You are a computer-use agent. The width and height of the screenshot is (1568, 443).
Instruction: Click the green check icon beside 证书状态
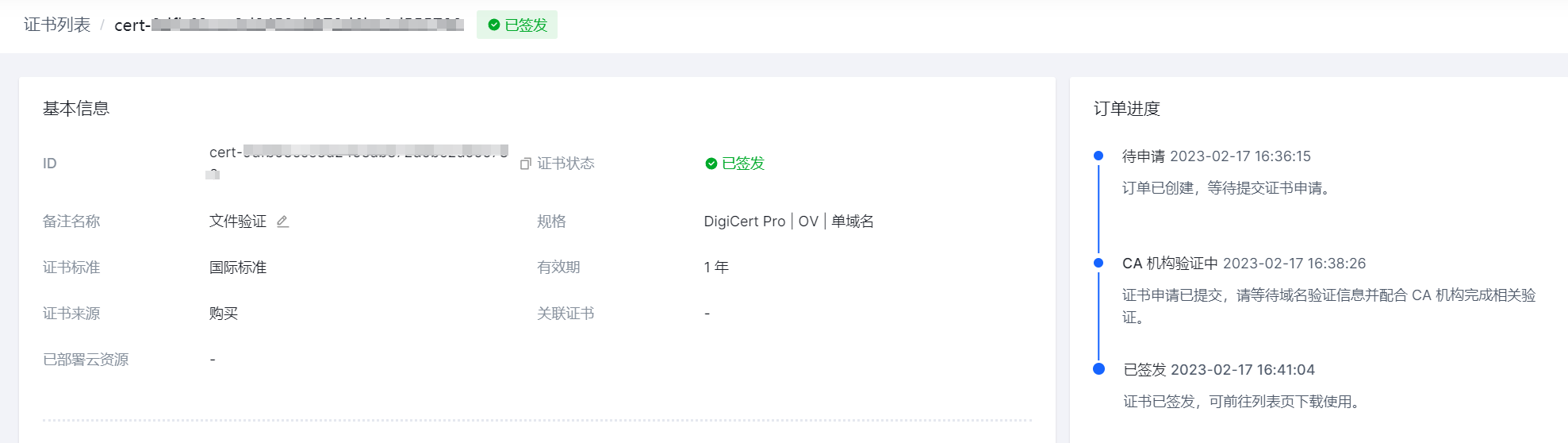click(711, 164)
